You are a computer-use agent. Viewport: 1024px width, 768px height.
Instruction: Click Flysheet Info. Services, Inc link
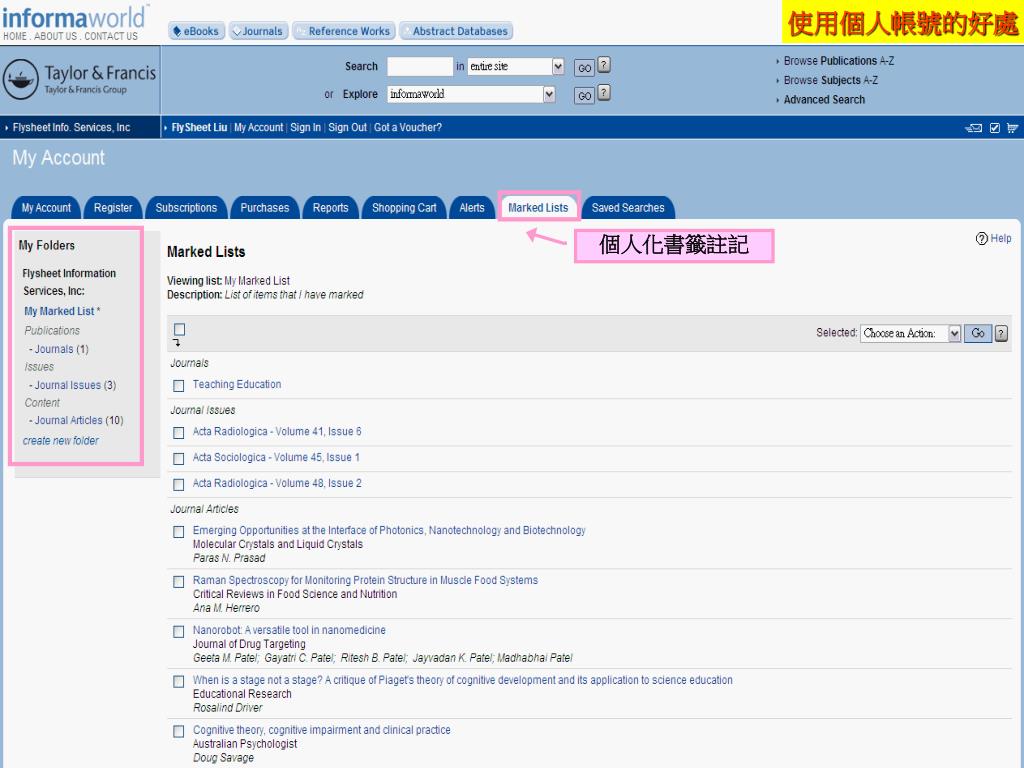click(71, 127)
